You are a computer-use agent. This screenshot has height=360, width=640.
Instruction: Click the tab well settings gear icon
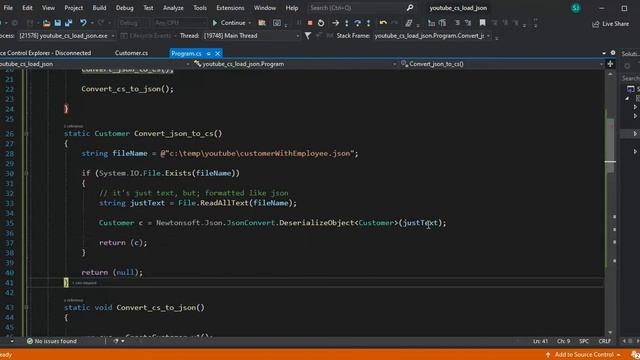tap(613, 53)
